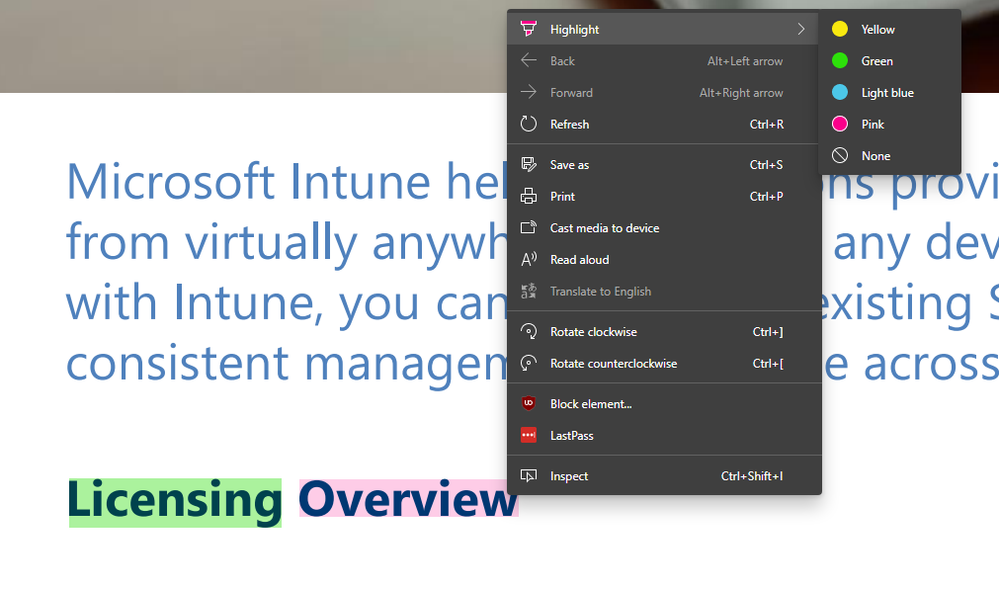Click the Read aloud icon
999x592 pixels.
click(x=528, y=259)
